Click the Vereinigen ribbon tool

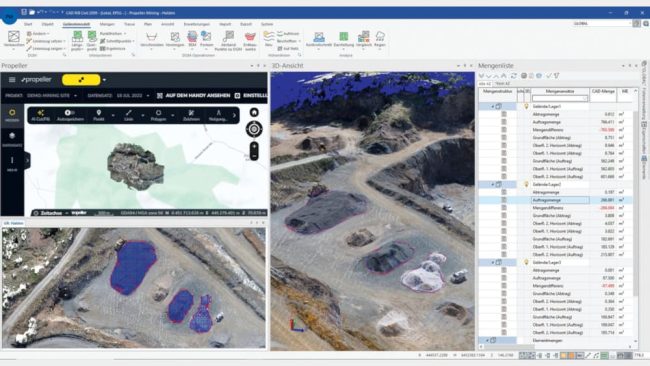[x=175, y=40]
